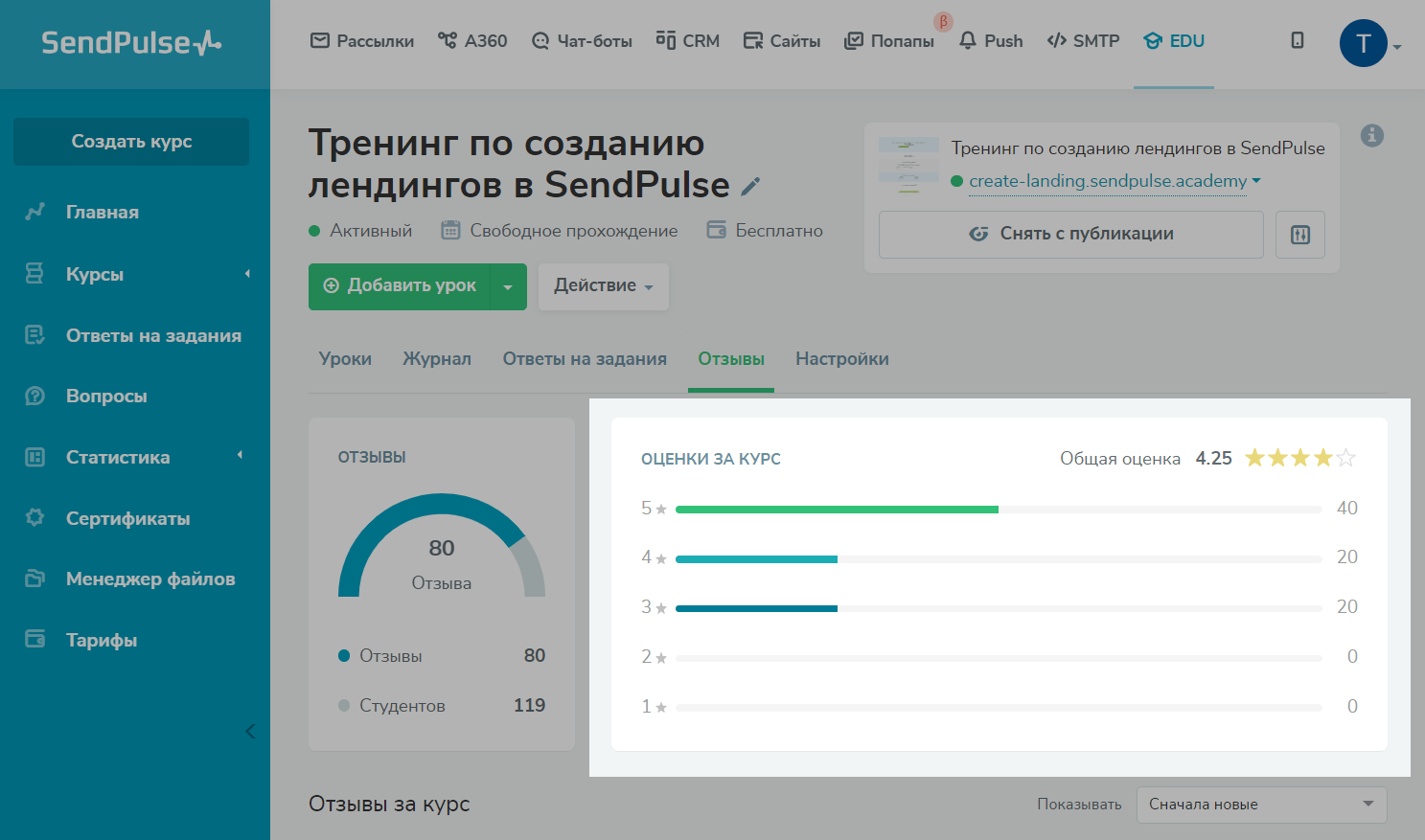Open the Сначала новые sorting dropdown
The width and height of the screenshot is (1425, 840).
1260,805
